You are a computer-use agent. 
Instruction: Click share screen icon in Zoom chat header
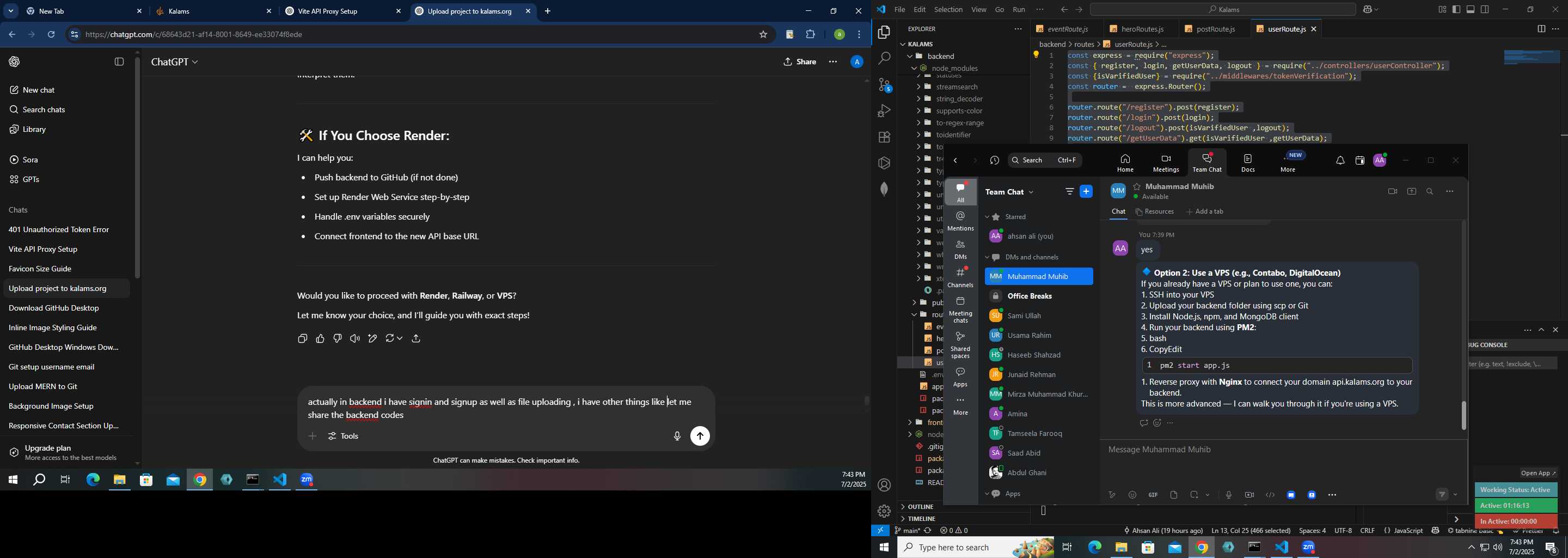click(x=1412, y=191)
